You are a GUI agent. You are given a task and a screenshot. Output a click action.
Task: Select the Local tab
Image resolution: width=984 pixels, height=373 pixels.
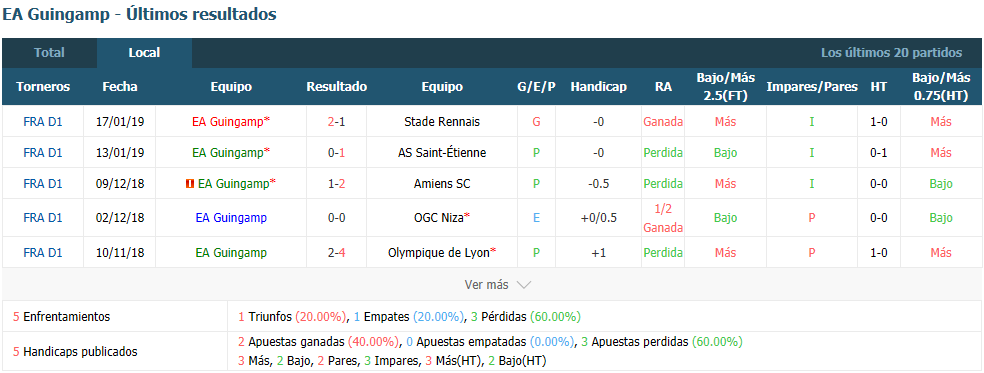(x=144, y=53)
